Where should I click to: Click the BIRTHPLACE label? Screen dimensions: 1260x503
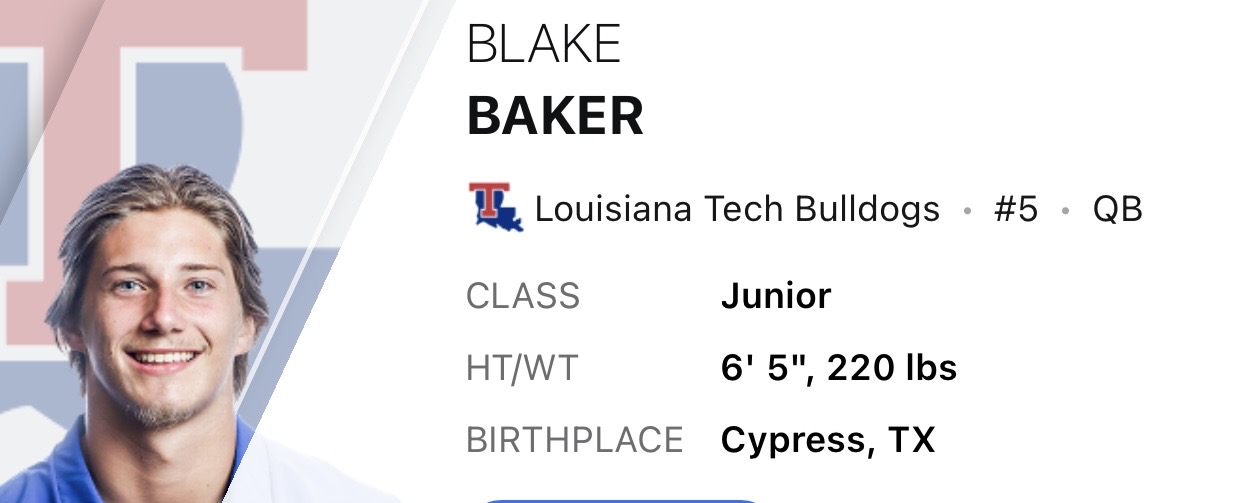click(x=575, y=440)
